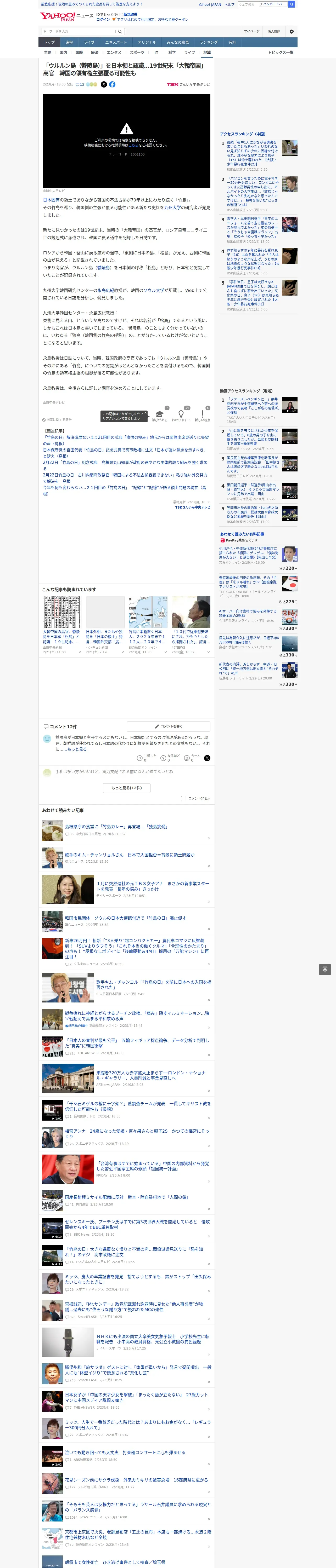Open 韓国市民団体 ソウルの日本大使館付近 article

(x=126, y=918)
